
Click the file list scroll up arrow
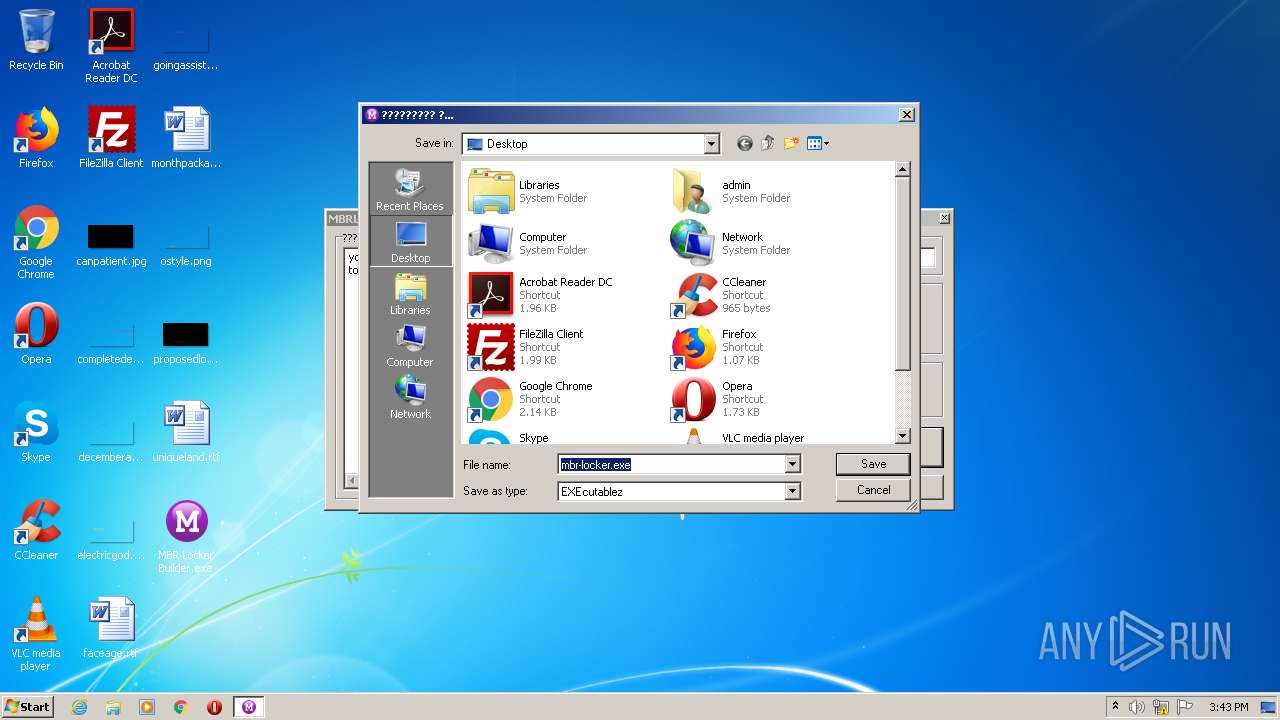click(x=903, y=170)
